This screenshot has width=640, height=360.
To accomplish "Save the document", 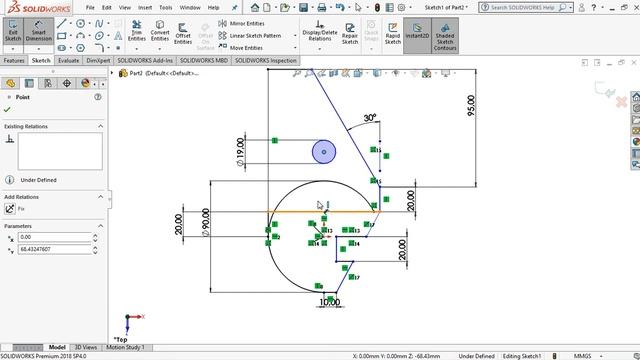I will point(303,7).
